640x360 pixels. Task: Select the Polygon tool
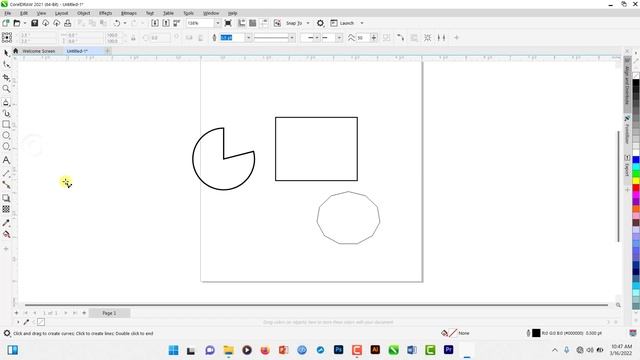click(x=6, y=146)
